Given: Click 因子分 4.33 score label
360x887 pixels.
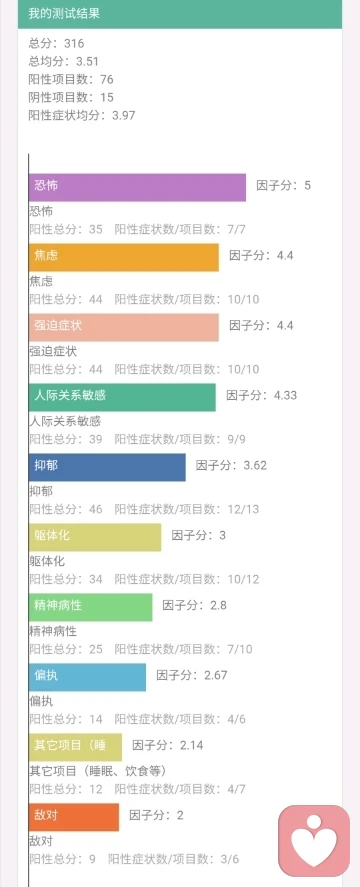Looking at the screenshot, I should 262,395.
